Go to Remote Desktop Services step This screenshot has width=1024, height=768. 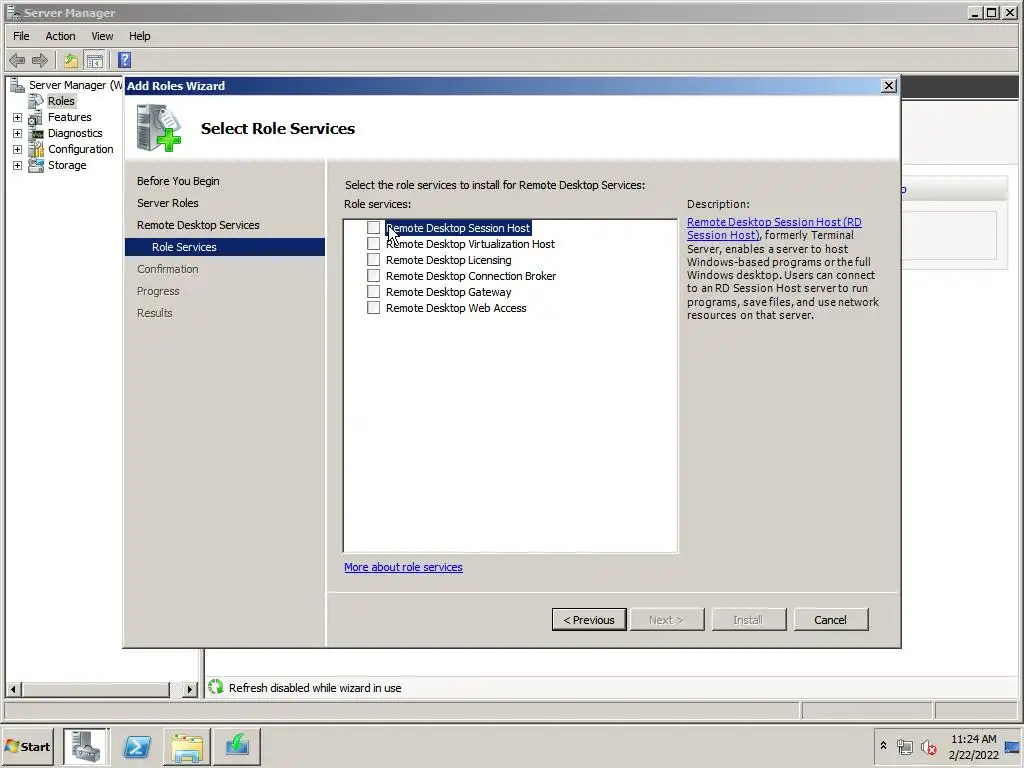point(198,225)
